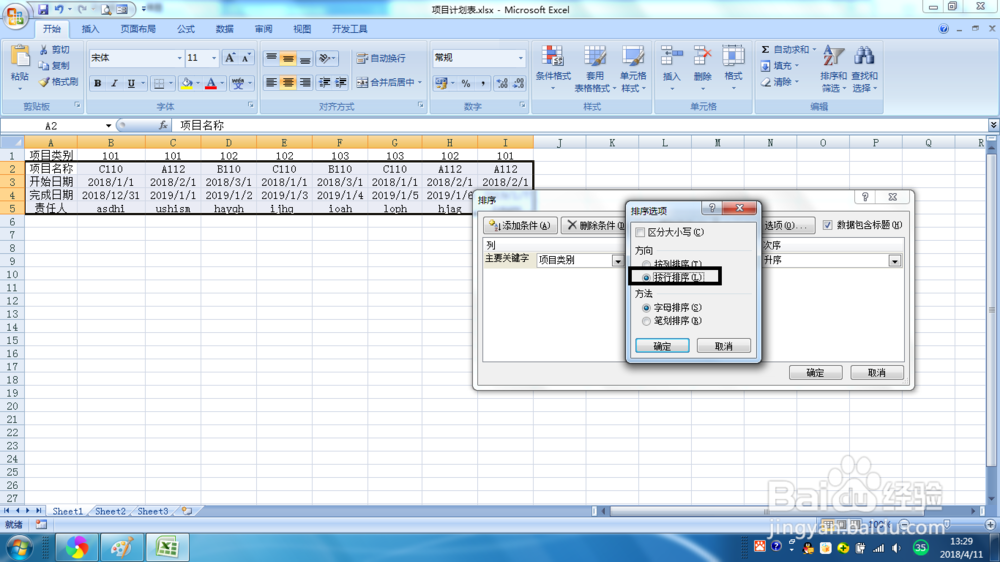This screenshot has width=1000, height=562.
Task: Toggle Italic formatting button
Action: tap(114, 84)
